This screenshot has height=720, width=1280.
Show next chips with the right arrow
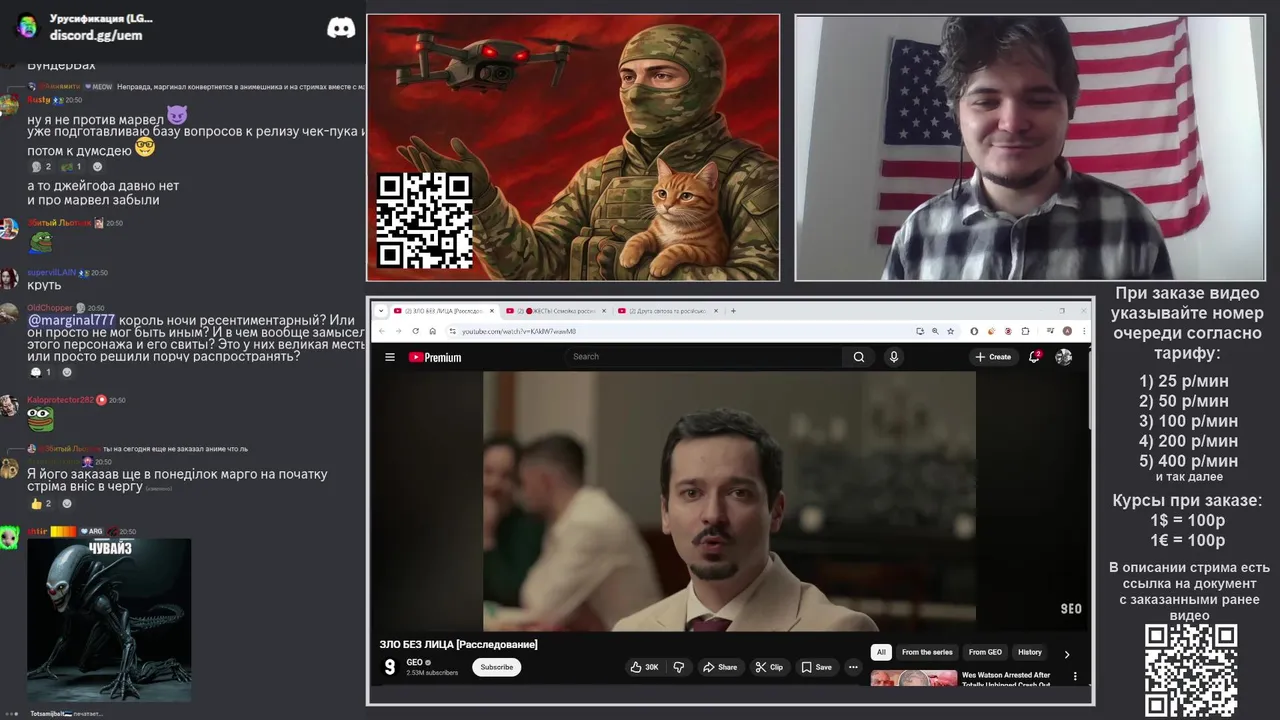pos(1066,654)
